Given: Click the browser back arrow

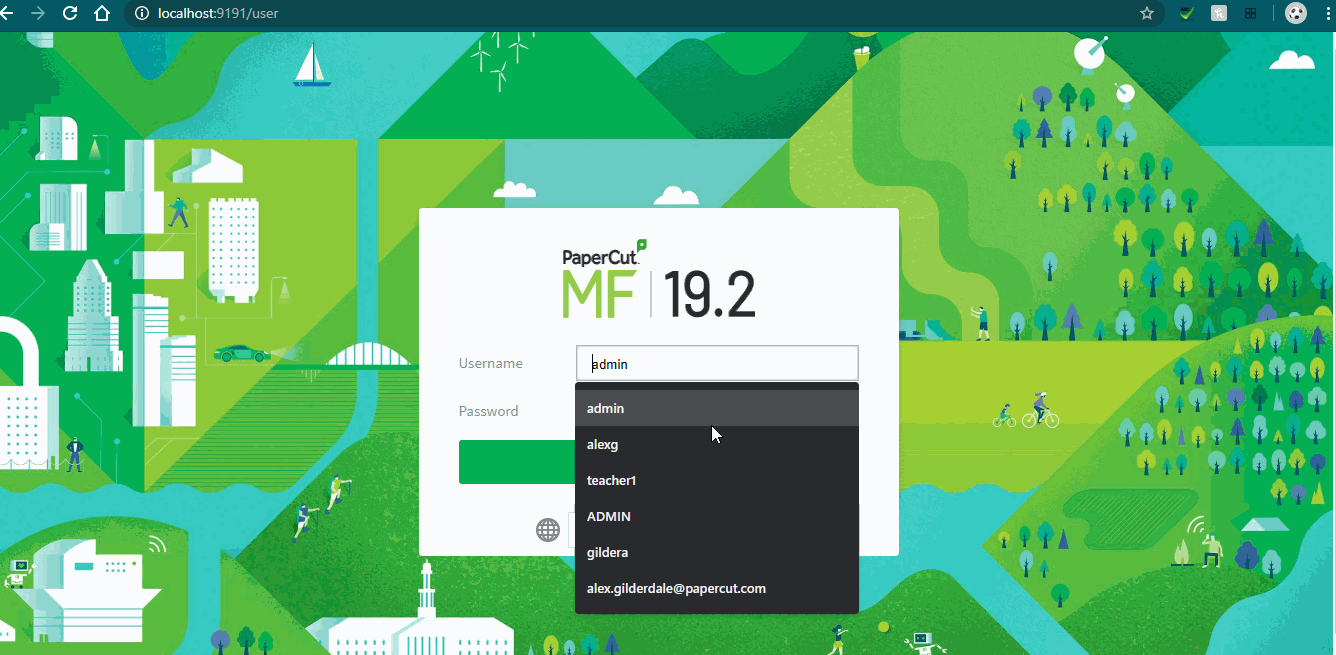Looking at the screenshot, I should click(6, 14).
